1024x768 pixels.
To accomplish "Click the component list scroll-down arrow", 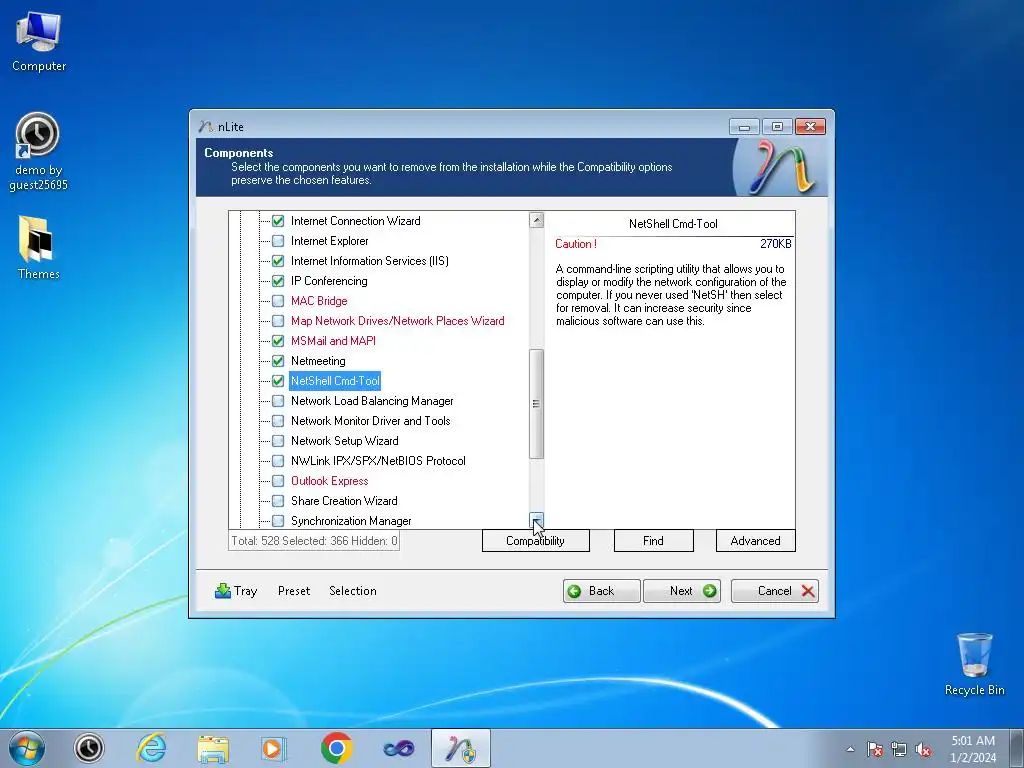I will [x=536, y=520].
